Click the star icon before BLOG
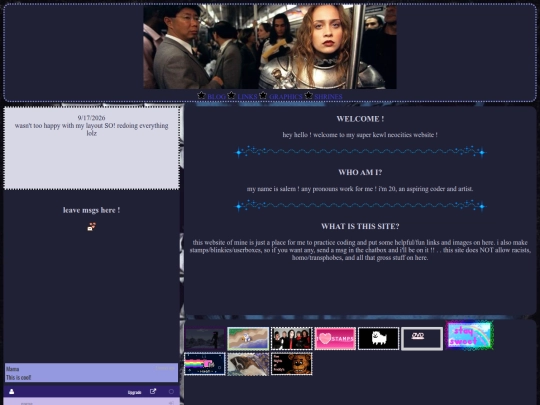The image size is (540, 405). [x=201, y=95]
